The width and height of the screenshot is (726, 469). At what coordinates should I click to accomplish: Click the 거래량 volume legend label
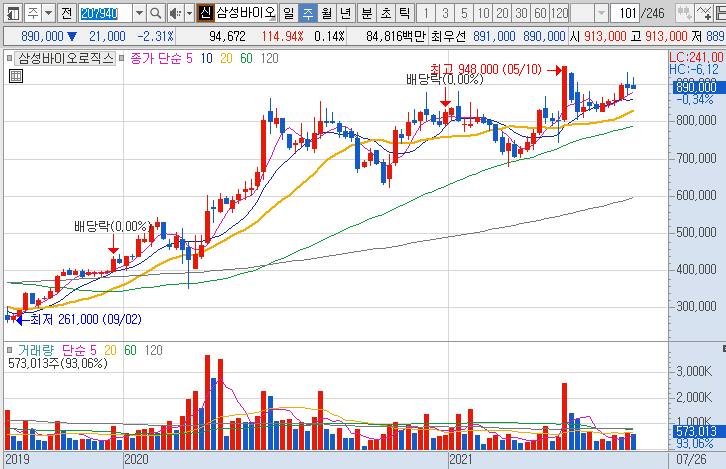[x=36, y=350]
